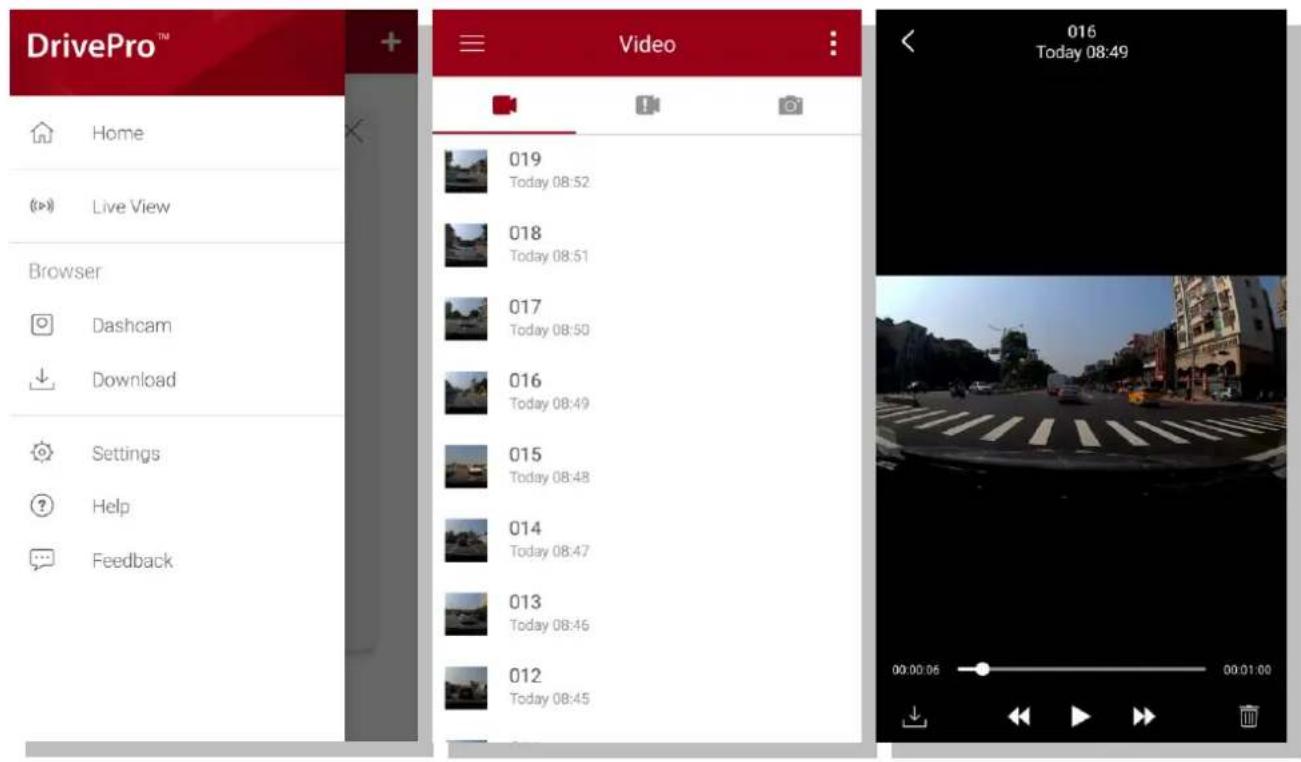The image size is (1301, 762).
Task: Play the 016 video
Action: 1080,716
